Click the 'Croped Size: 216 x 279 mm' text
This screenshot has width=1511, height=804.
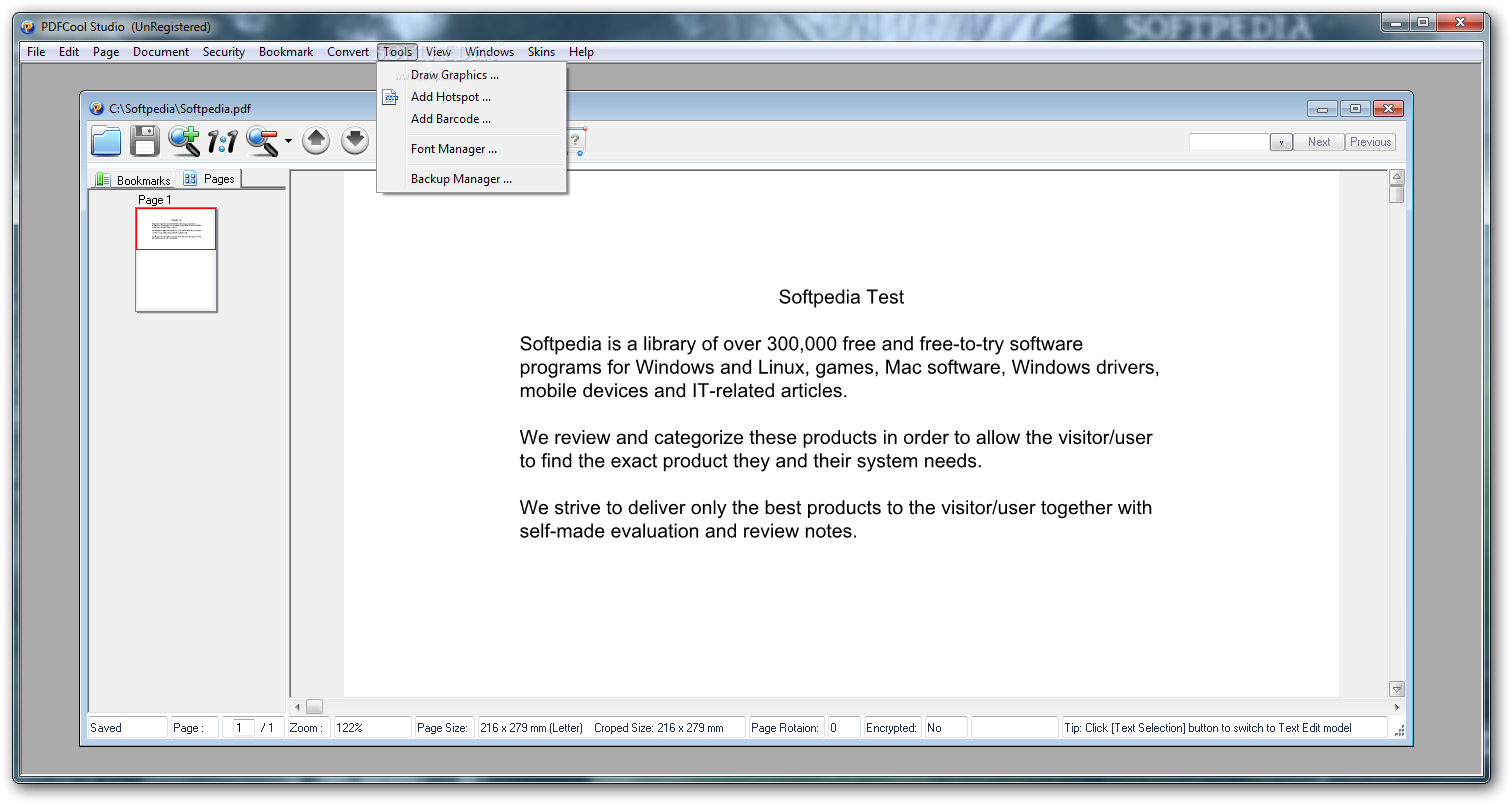tap(658, 728)
